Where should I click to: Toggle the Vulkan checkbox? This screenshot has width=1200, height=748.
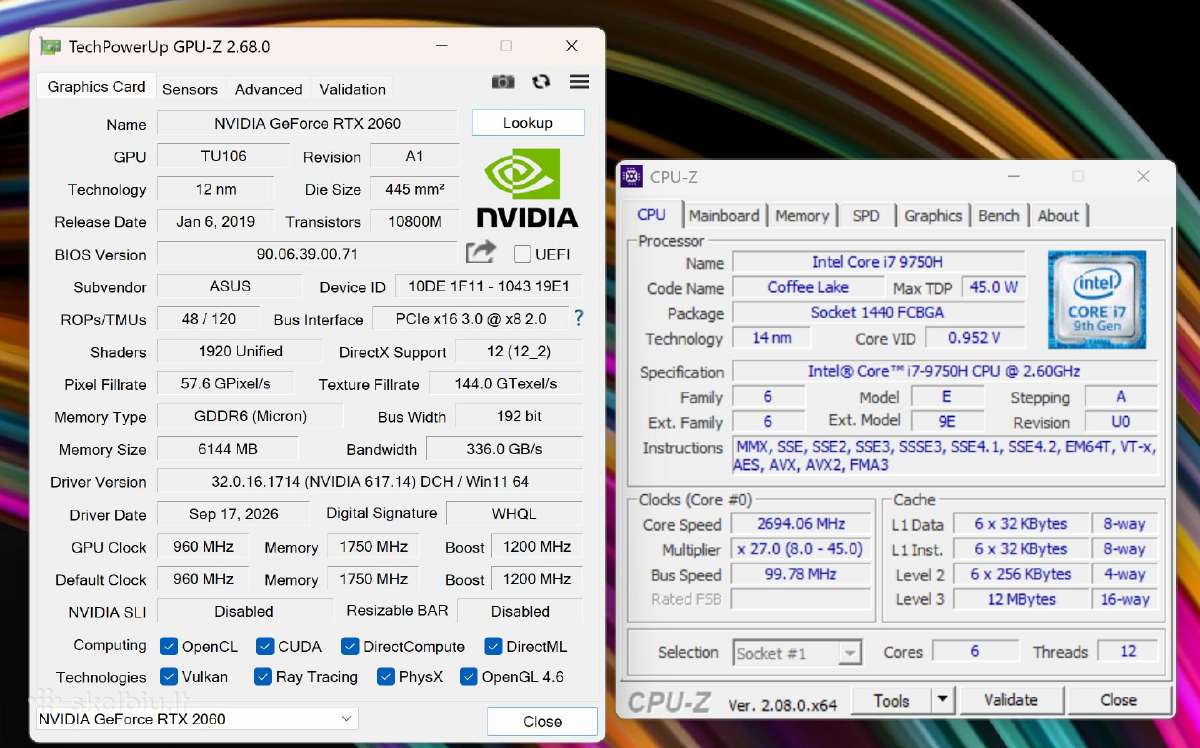point(169,677)
